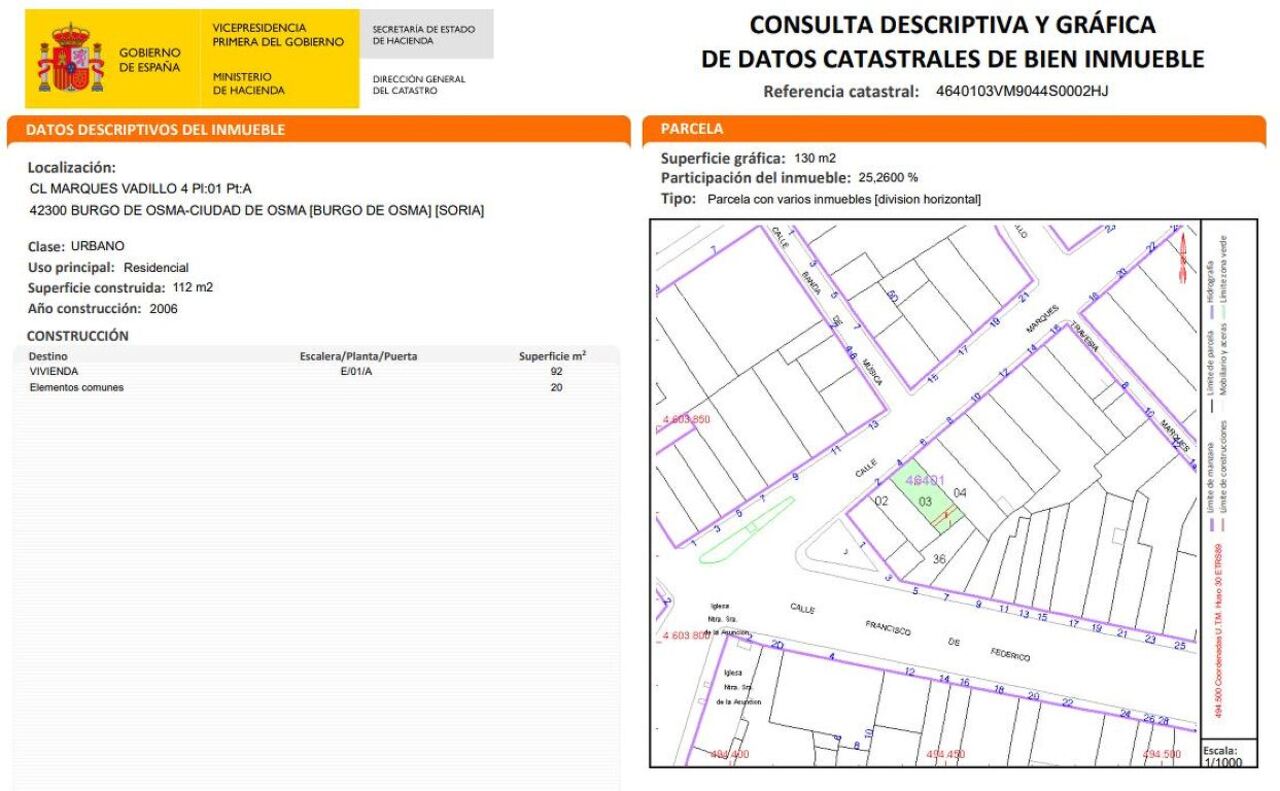The image size is (1280, 791).
Task: Click the cadastral reference 4640103VM9044S0002HJ
Action: [1021, 91]
